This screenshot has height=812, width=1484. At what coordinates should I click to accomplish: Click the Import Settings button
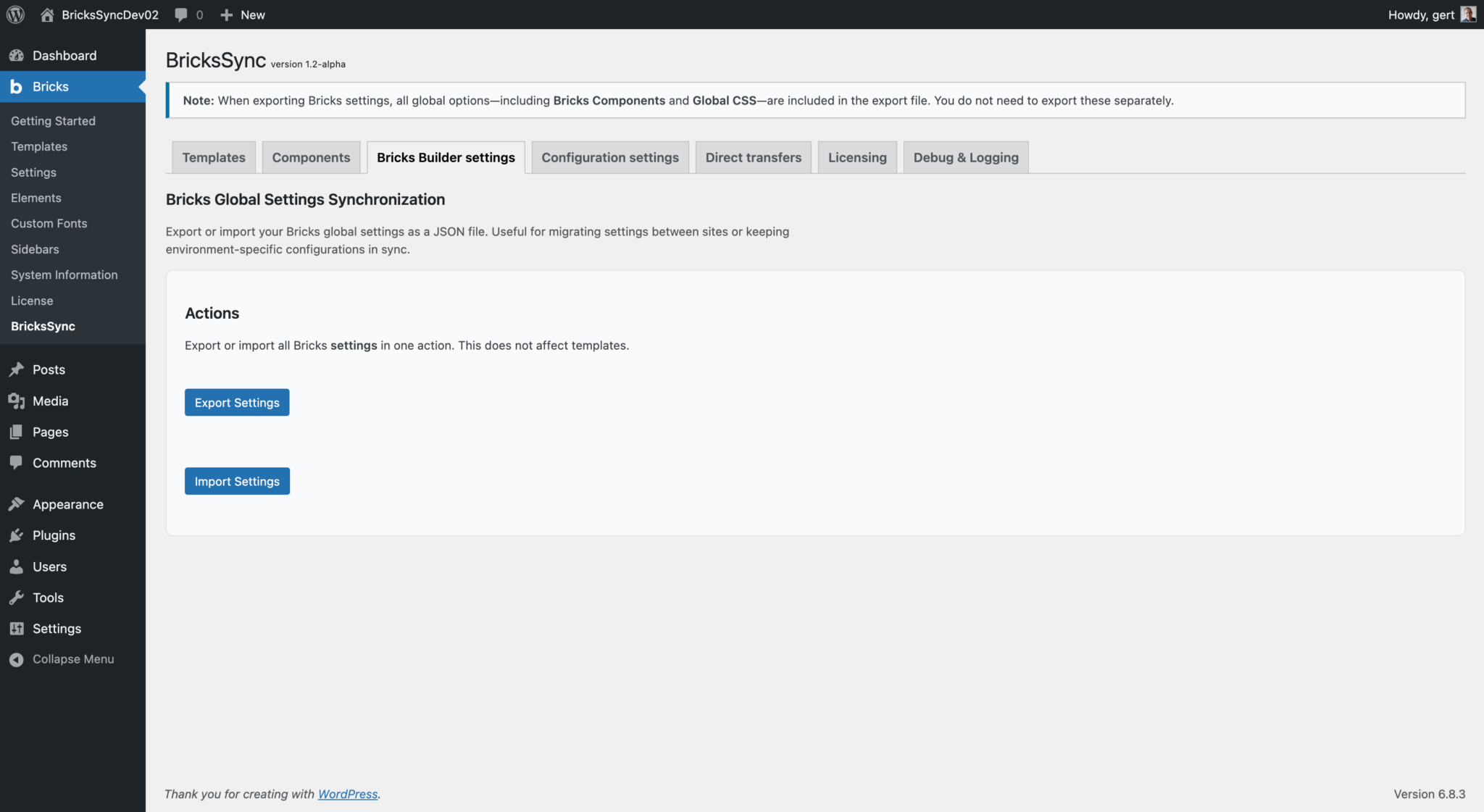click(236, 481)
